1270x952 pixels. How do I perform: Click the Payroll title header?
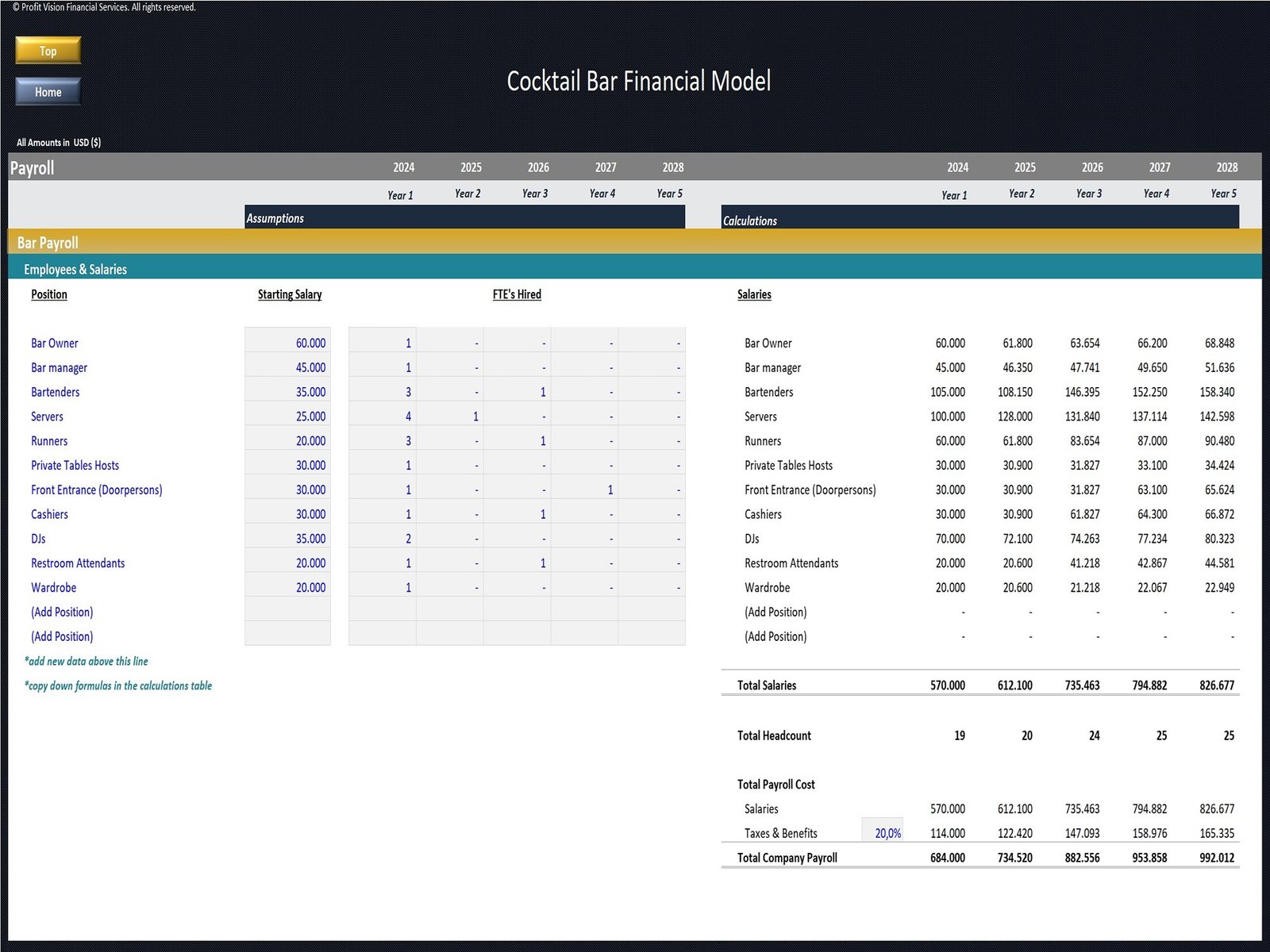[x=33, y=168]
